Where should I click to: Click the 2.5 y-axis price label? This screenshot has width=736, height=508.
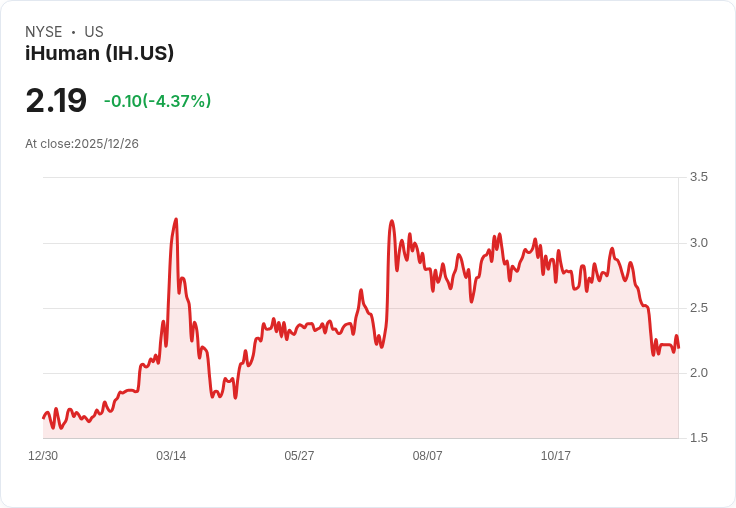(699, 308)
